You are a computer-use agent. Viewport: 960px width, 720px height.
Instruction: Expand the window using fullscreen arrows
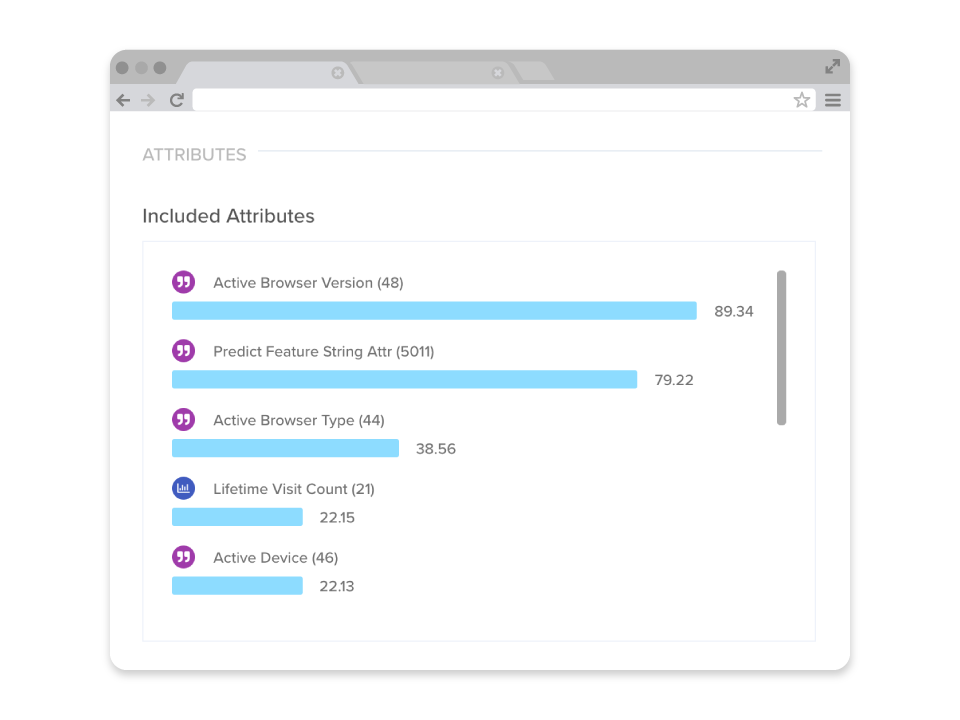pos(832,67)
